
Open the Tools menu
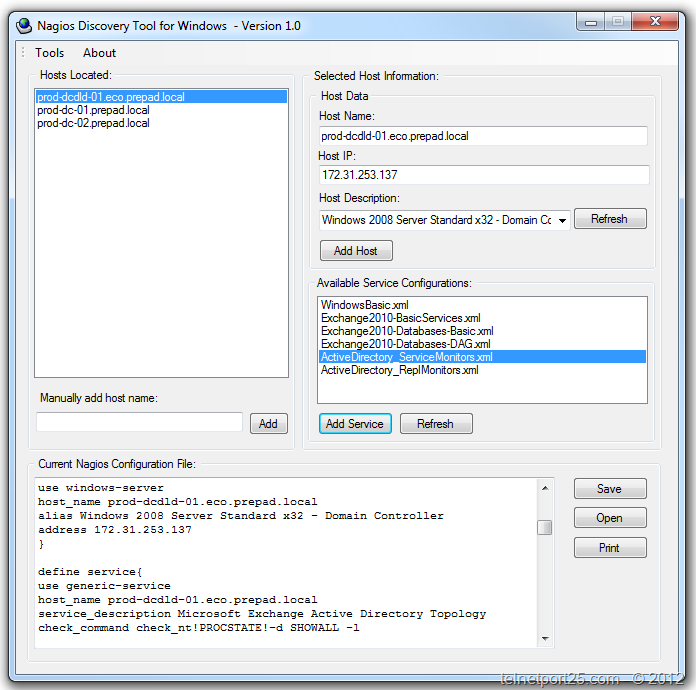(x=49, y=53)
